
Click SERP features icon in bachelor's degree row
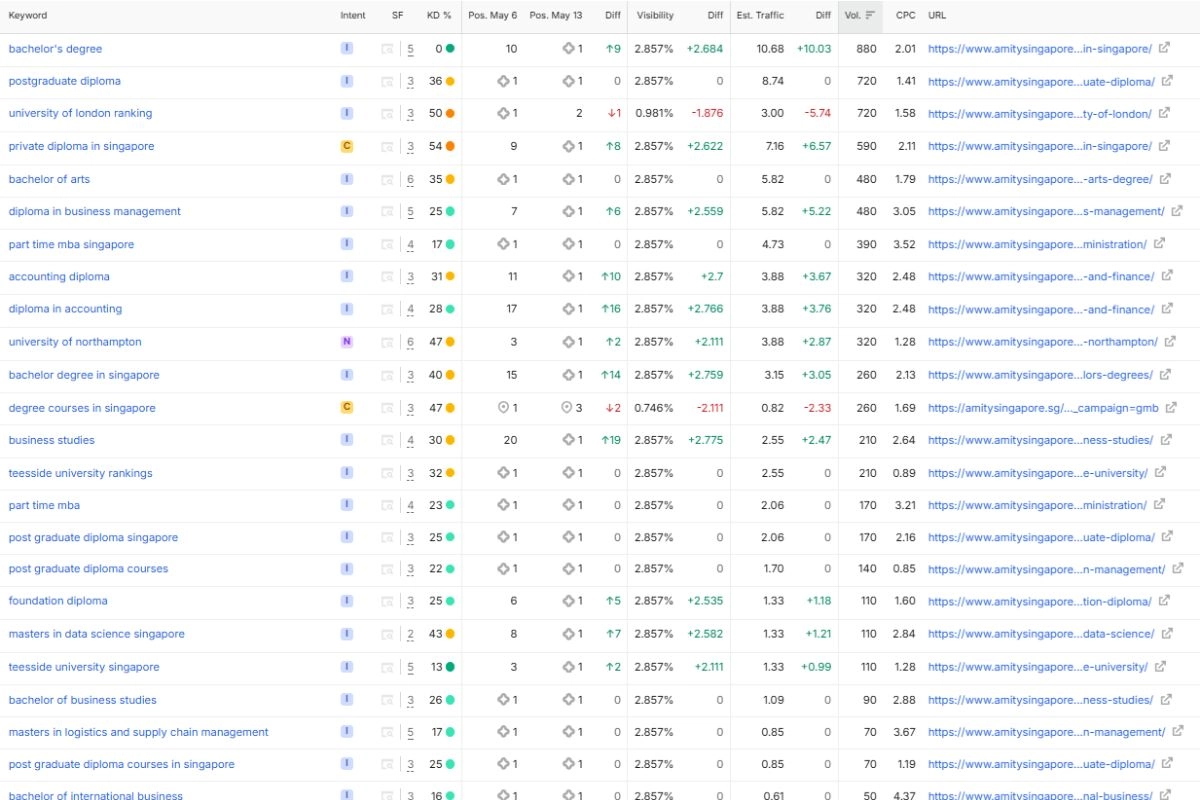[387, 49]
